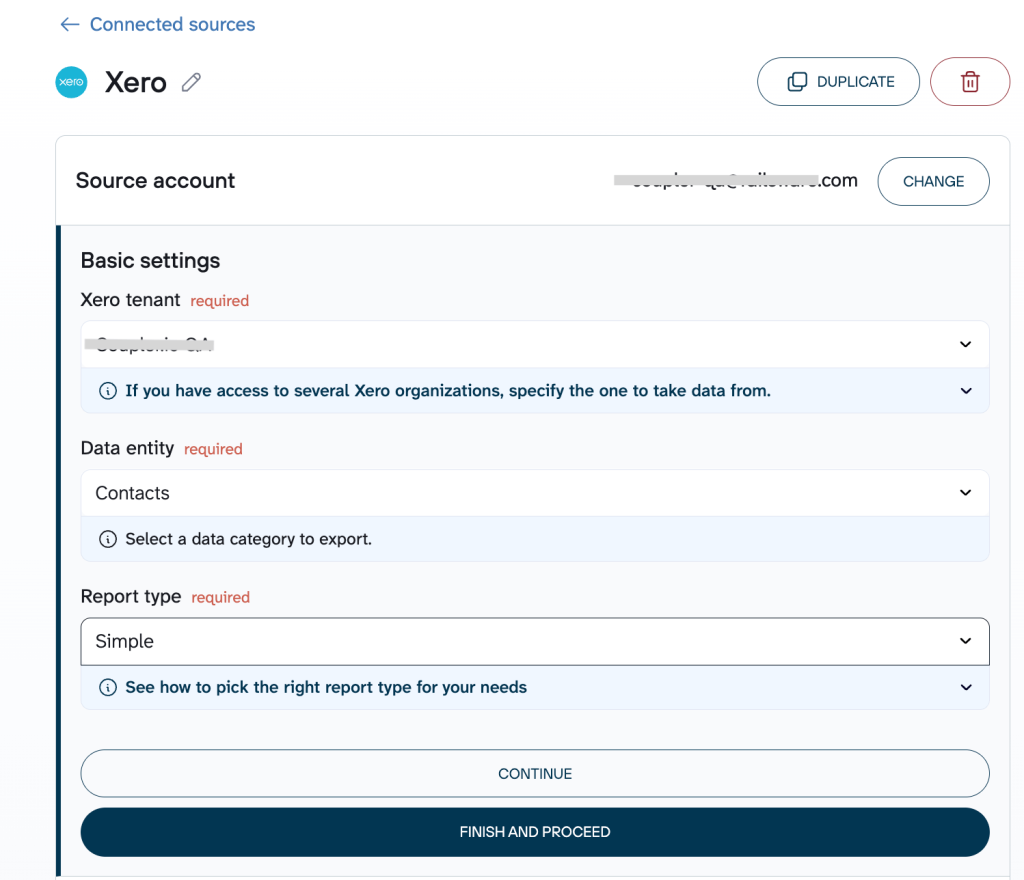
Task: Click the CONTINUE button
Action: (534, 773)
